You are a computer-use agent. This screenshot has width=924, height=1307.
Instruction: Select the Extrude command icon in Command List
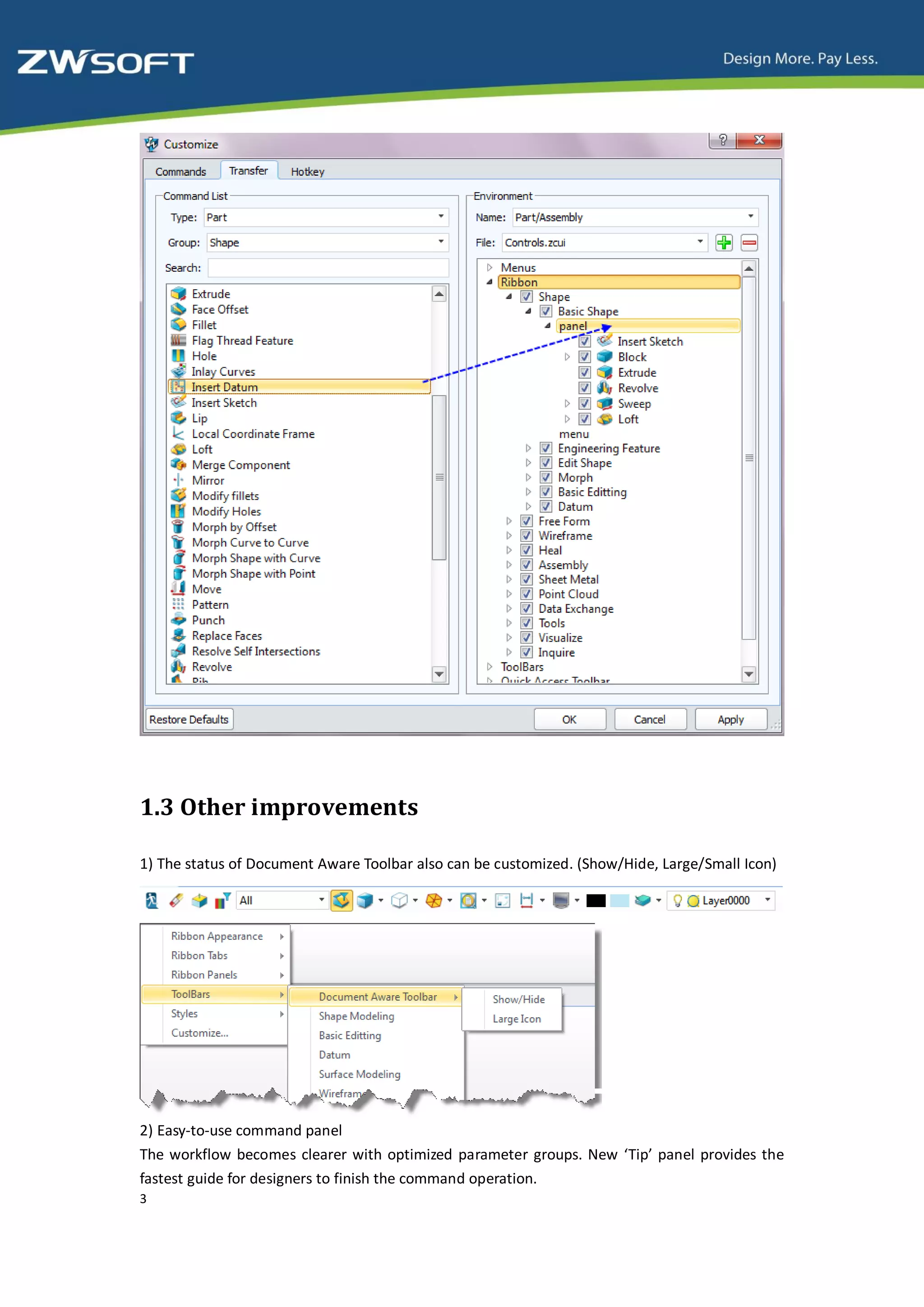pos(179,294)
